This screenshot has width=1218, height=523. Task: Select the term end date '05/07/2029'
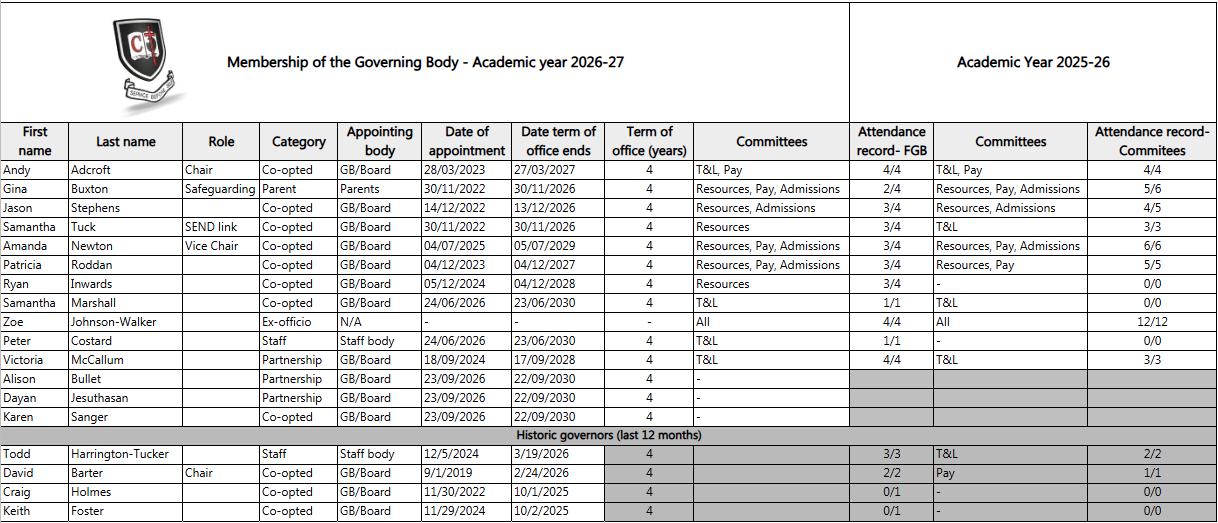point(559,246)
